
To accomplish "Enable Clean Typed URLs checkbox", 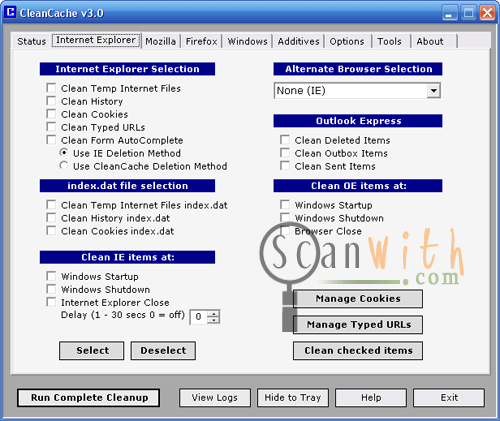I will tap(51, 127).
